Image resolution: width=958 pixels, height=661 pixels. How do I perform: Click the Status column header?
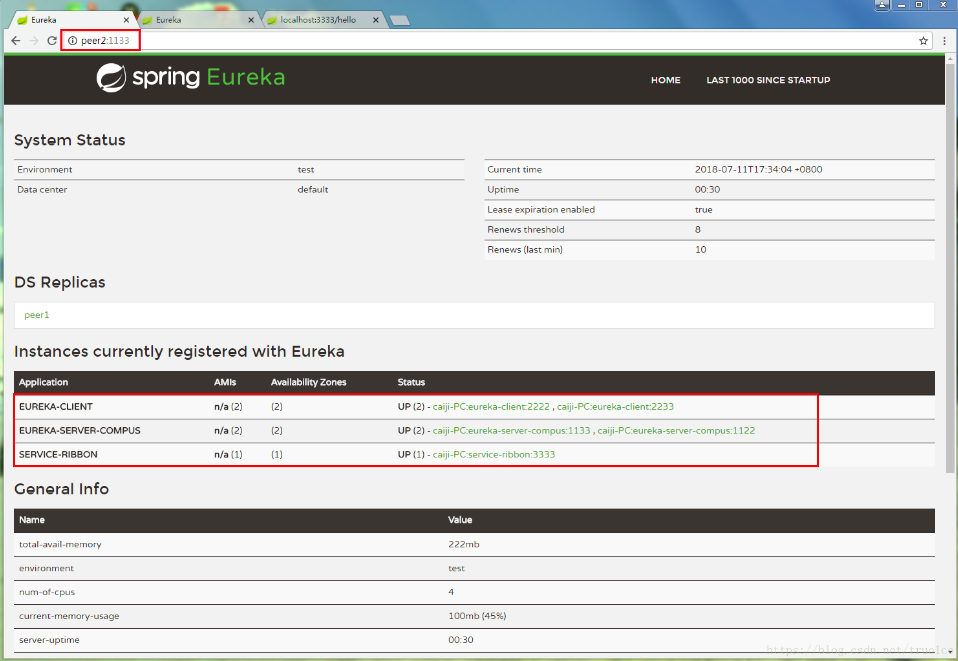coord(411,382)
